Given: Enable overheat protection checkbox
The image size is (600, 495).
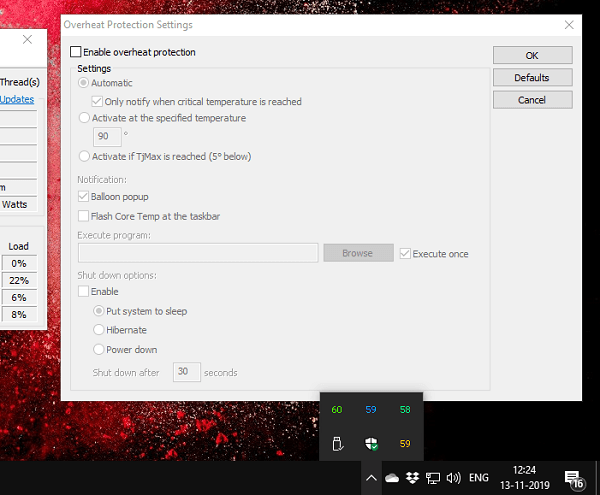Looking at the screenshot, I should [76, 52].
